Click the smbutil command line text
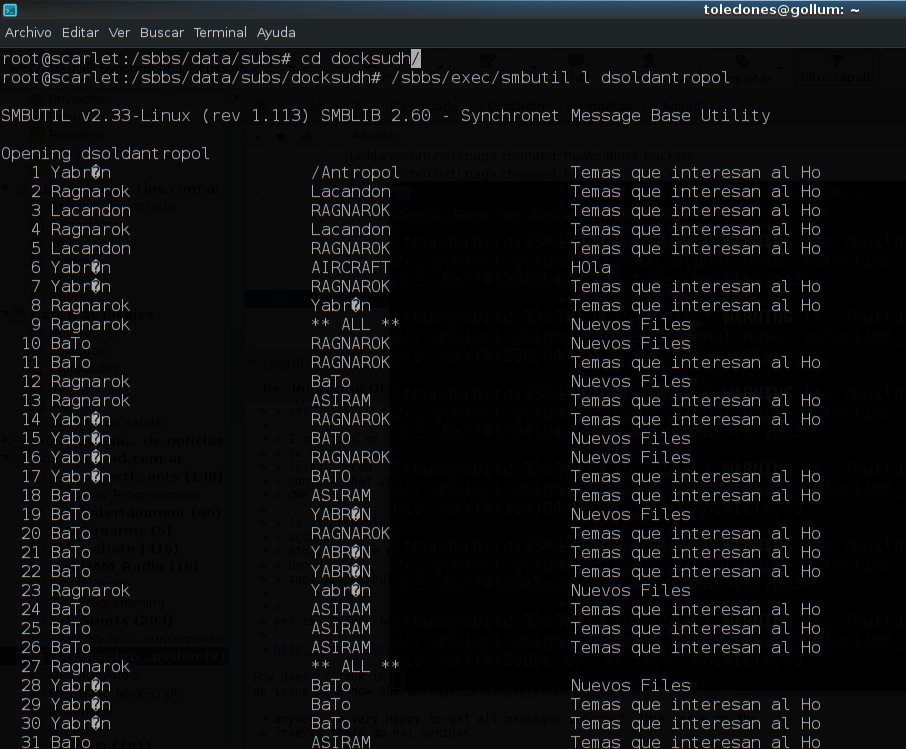The width and height of the screenshot is (906, 749). point(560,77)
